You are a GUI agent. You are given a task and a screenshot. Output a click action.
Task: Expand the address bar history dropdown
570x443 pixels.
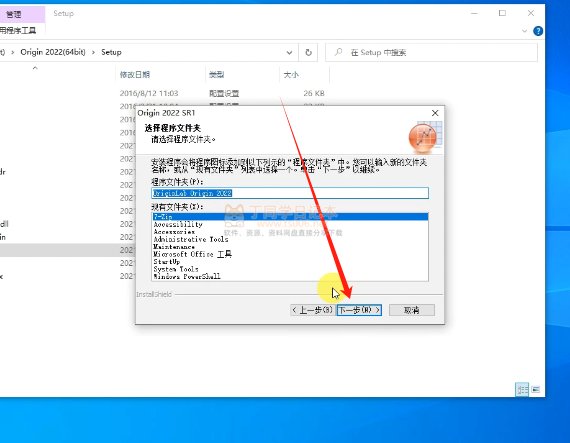tap(289, 52)
